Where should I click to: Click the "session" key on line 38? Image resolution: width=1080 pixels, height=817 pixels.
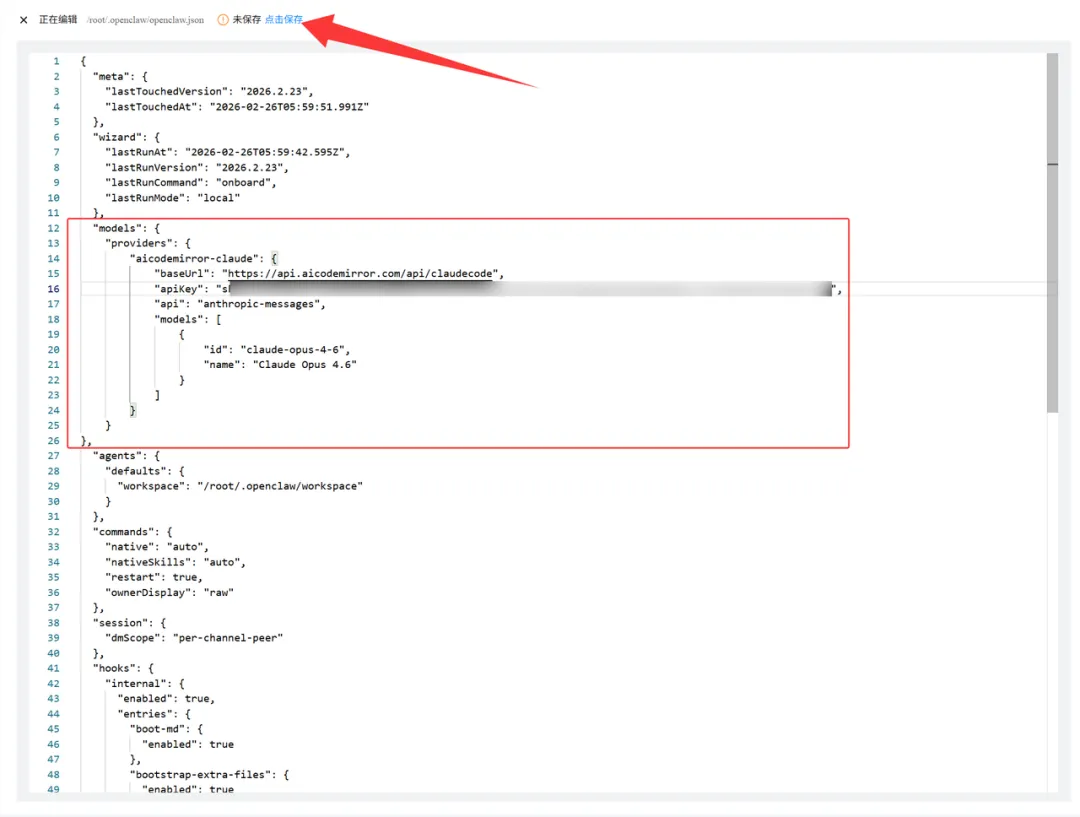click(121, 623)
